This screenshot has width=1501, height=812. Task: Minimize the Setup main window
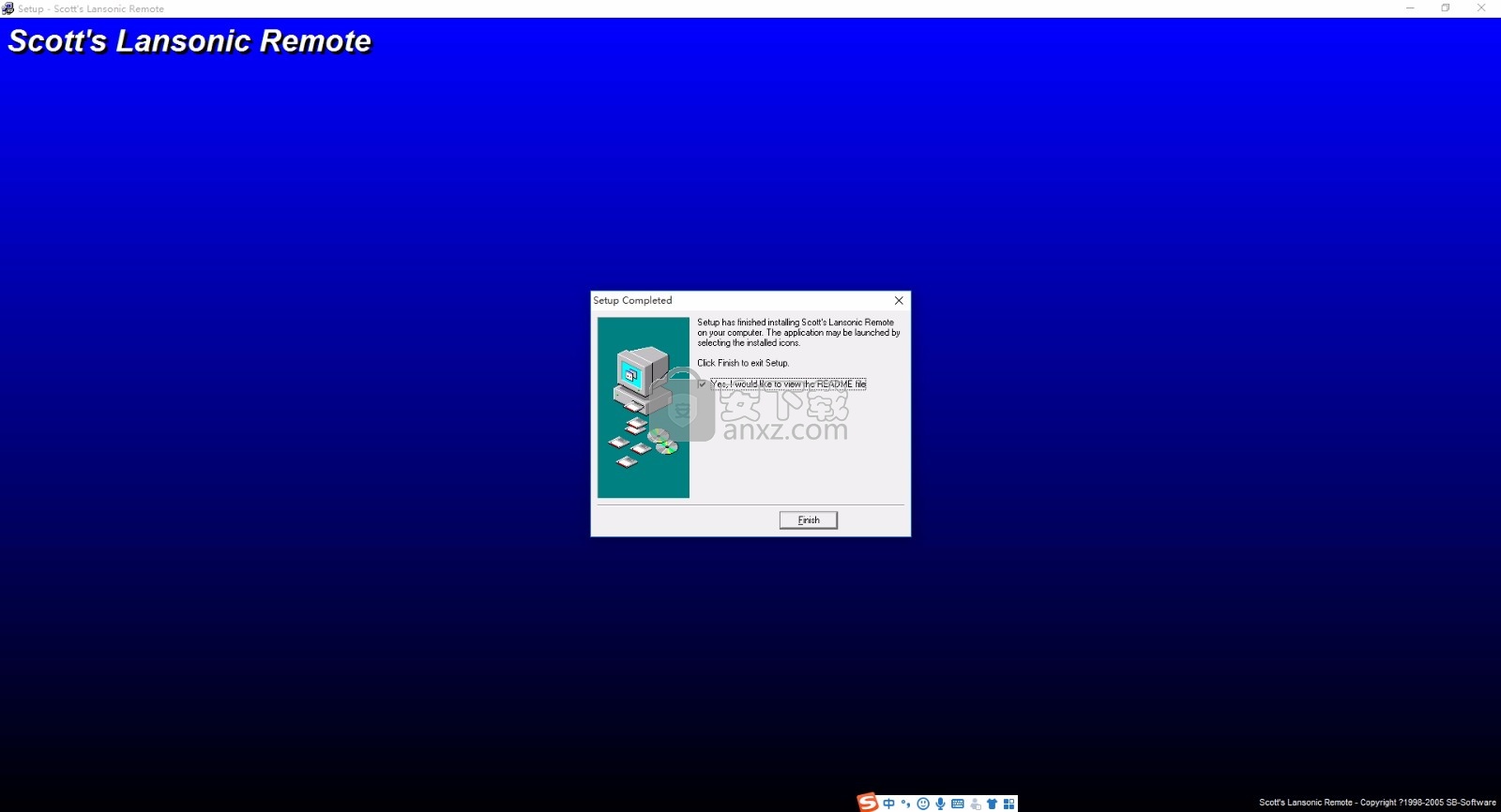coord(1410,8)
